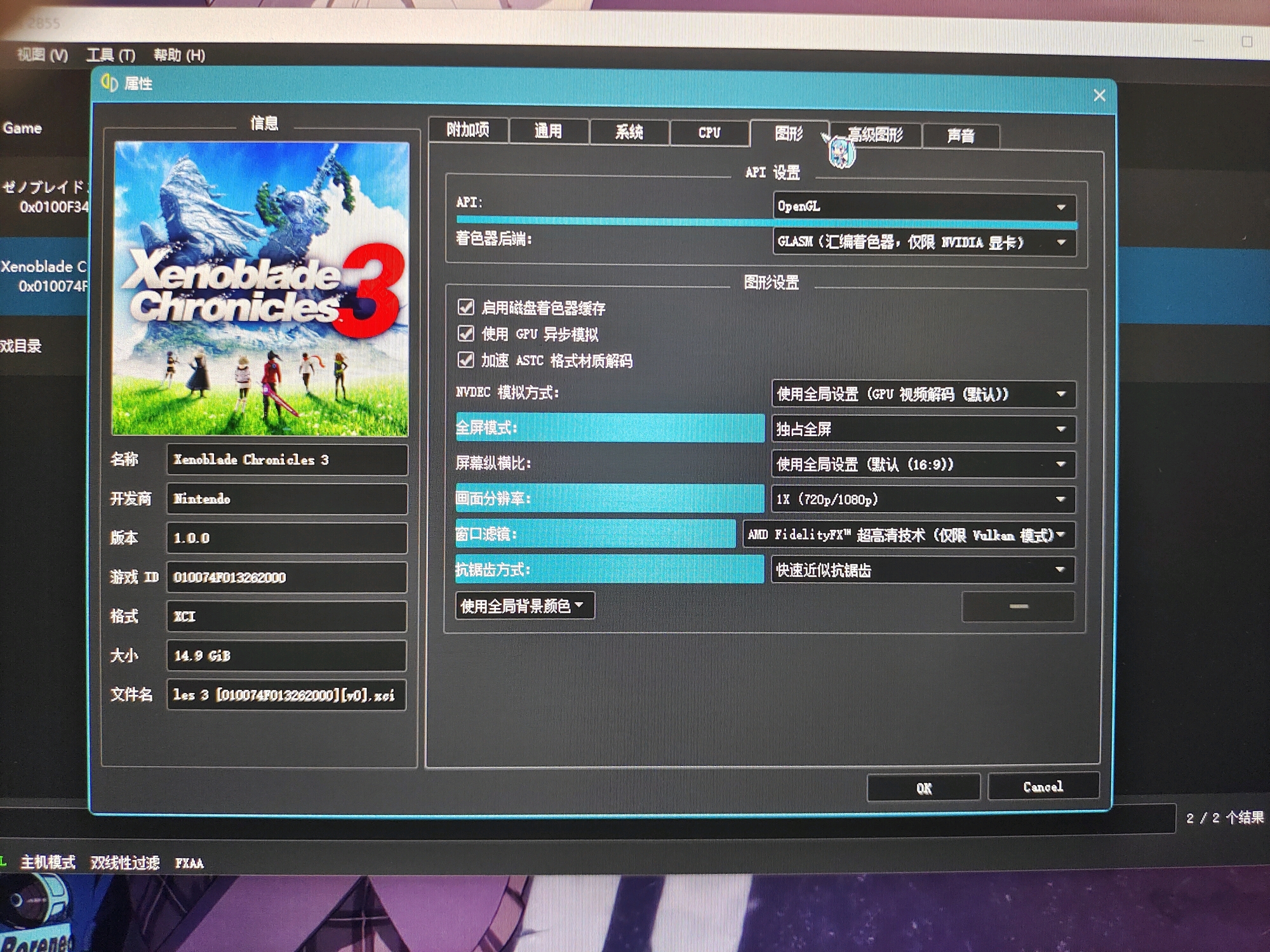Switch to the CPU tab
Image resolution: width=1270 pixels, height=952 pixels.
[x=709, y=133]
